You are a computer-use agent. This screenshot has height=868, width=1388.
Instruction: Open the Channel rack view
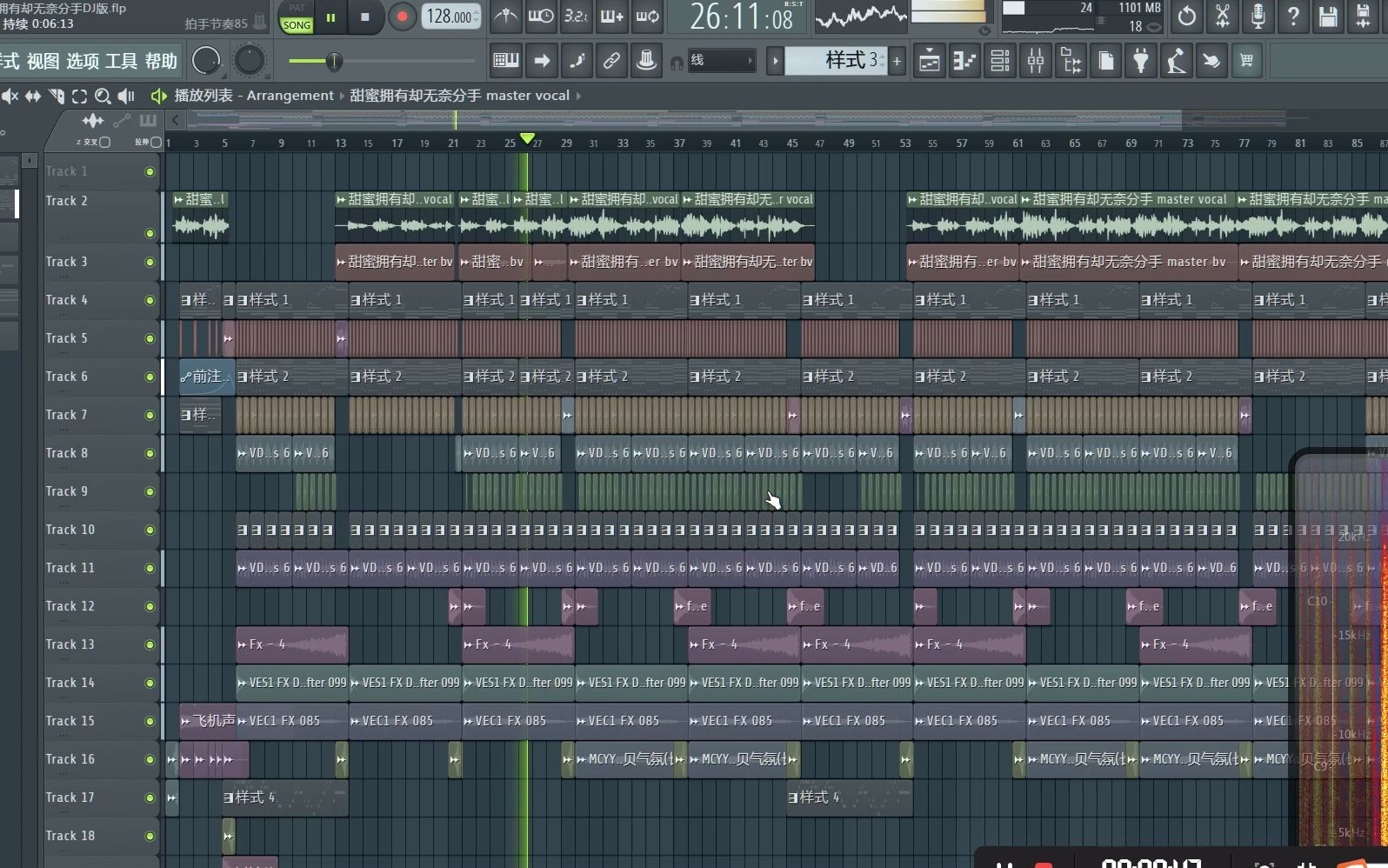tap(1000, 61)
